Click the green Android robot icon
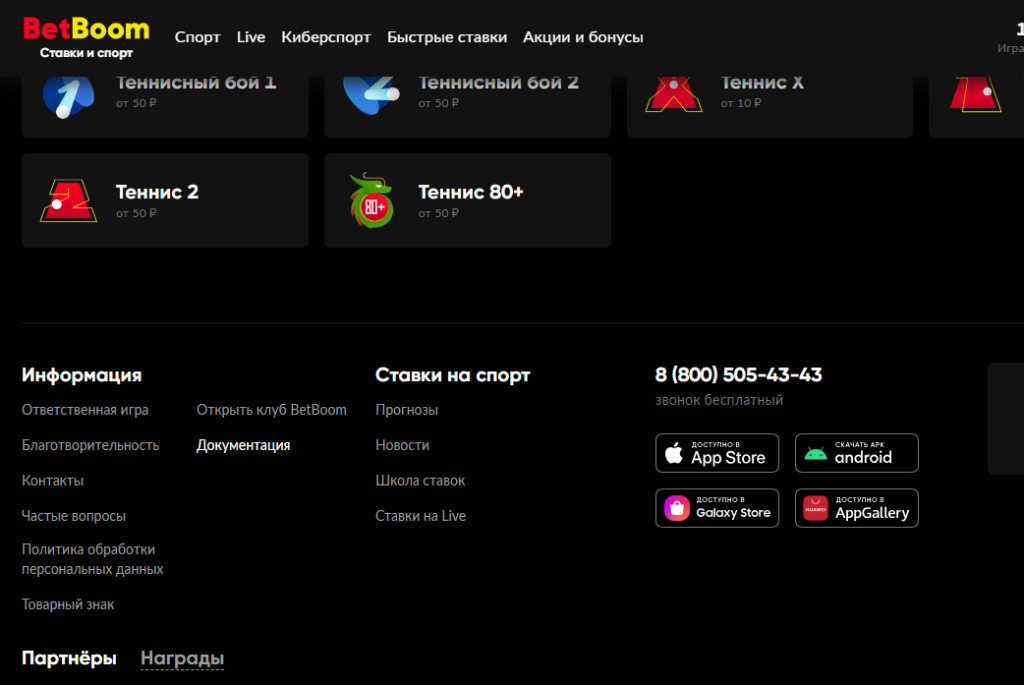The width and height of the screenshot is (1024, 685). click(815, 454)
